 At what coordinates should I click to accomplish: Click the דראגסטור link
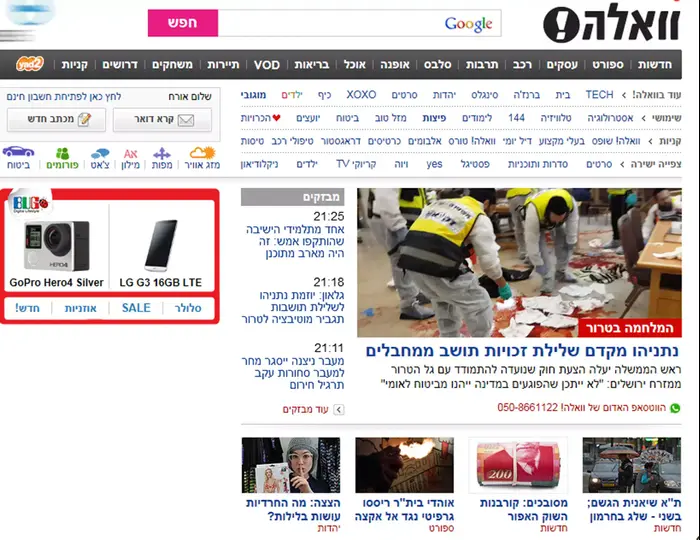tap(341, 141)
